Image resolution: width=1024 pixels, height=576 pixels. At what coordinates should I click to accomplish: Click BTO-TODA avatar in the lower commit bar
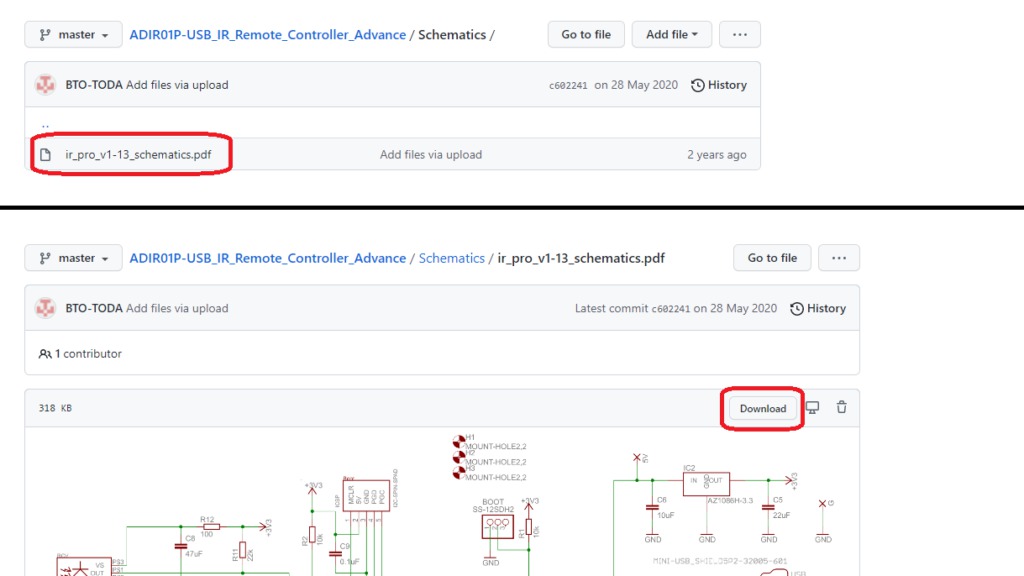coord(45,308)
